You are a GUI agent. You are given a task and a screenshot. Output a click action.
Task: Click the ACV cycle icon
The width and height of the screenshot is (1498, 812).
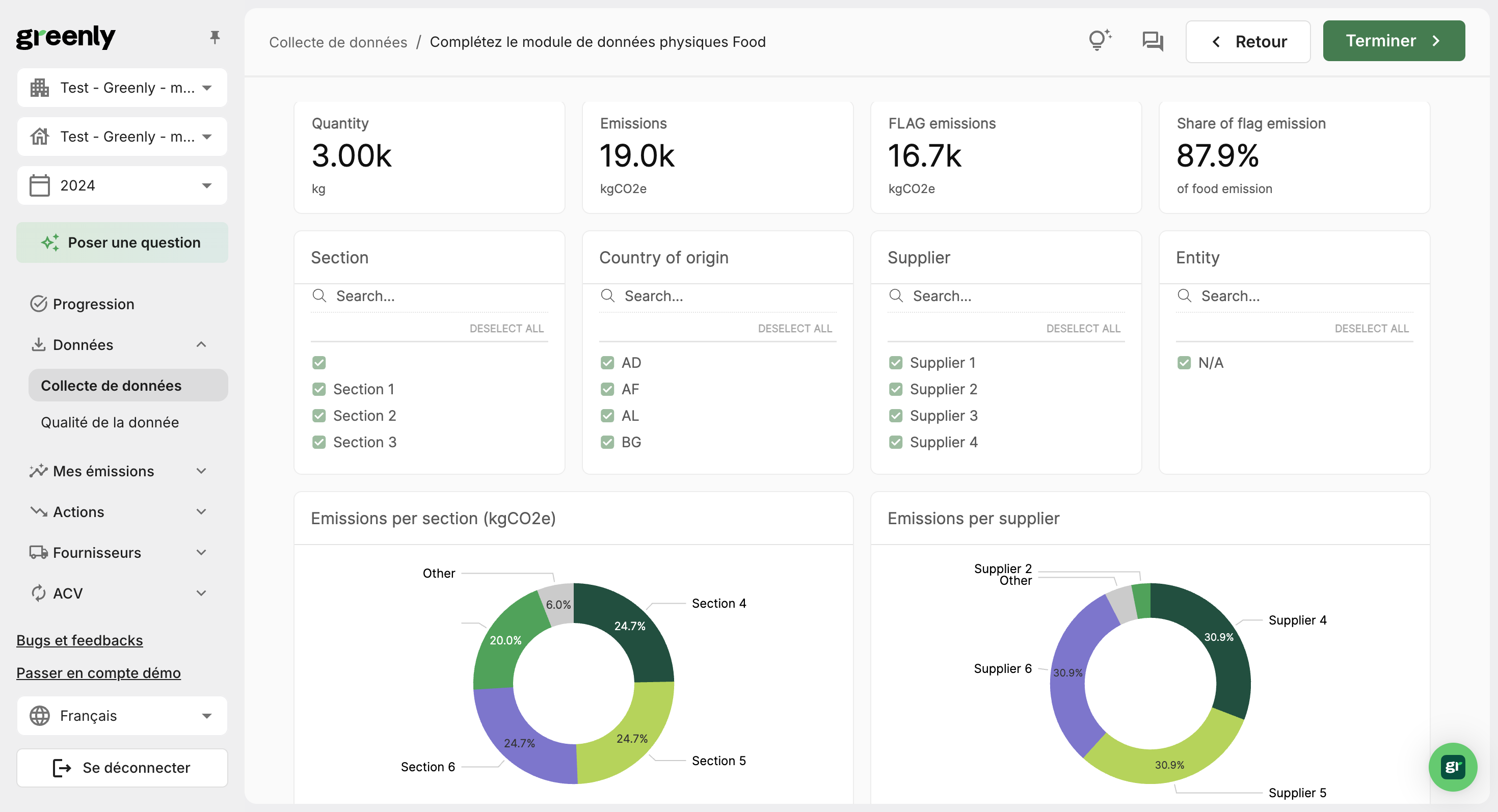pyautogui.click(x=38, y=593)
